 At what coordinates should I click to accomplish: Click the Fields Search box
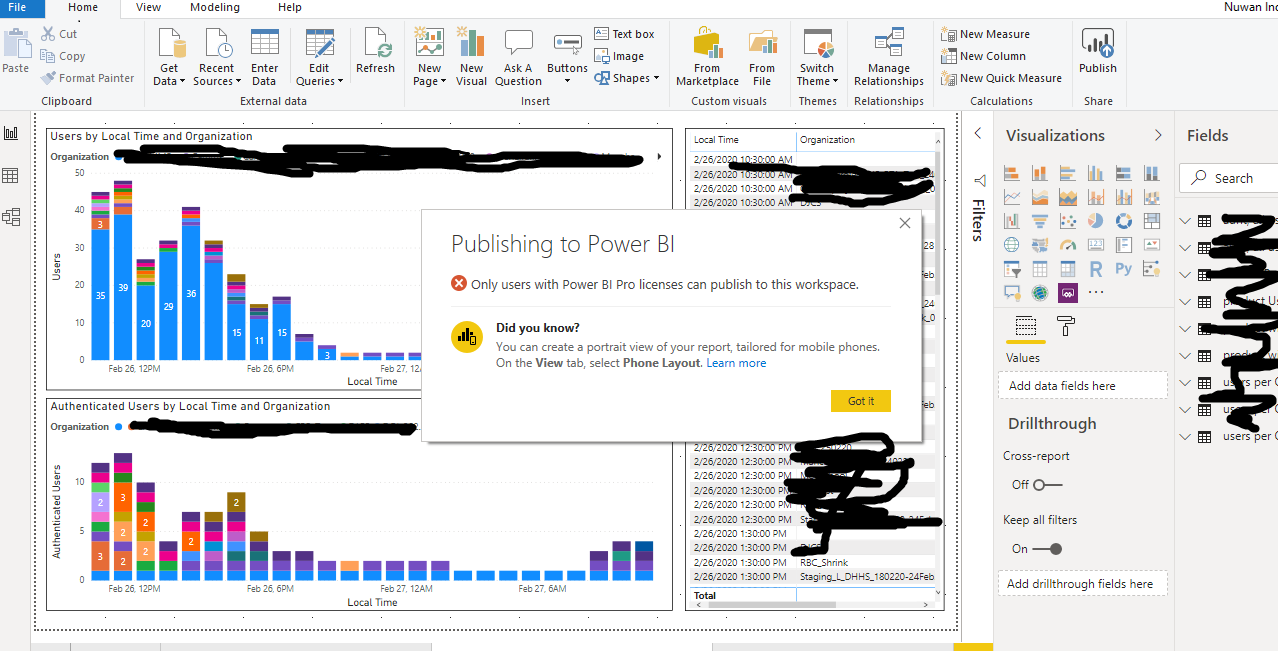click(x=1228, y=178)
